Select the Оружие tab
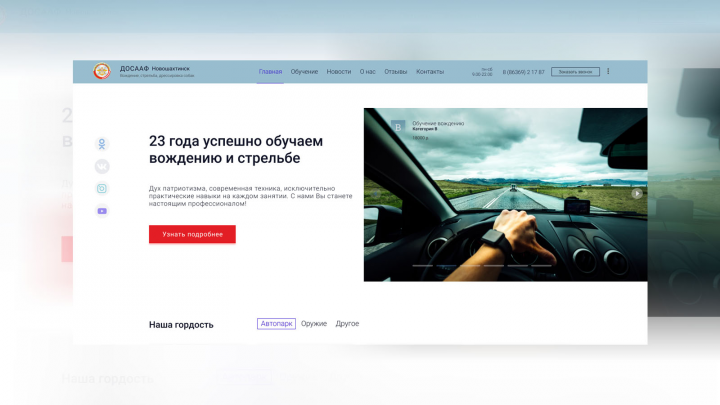 (314, 324)
